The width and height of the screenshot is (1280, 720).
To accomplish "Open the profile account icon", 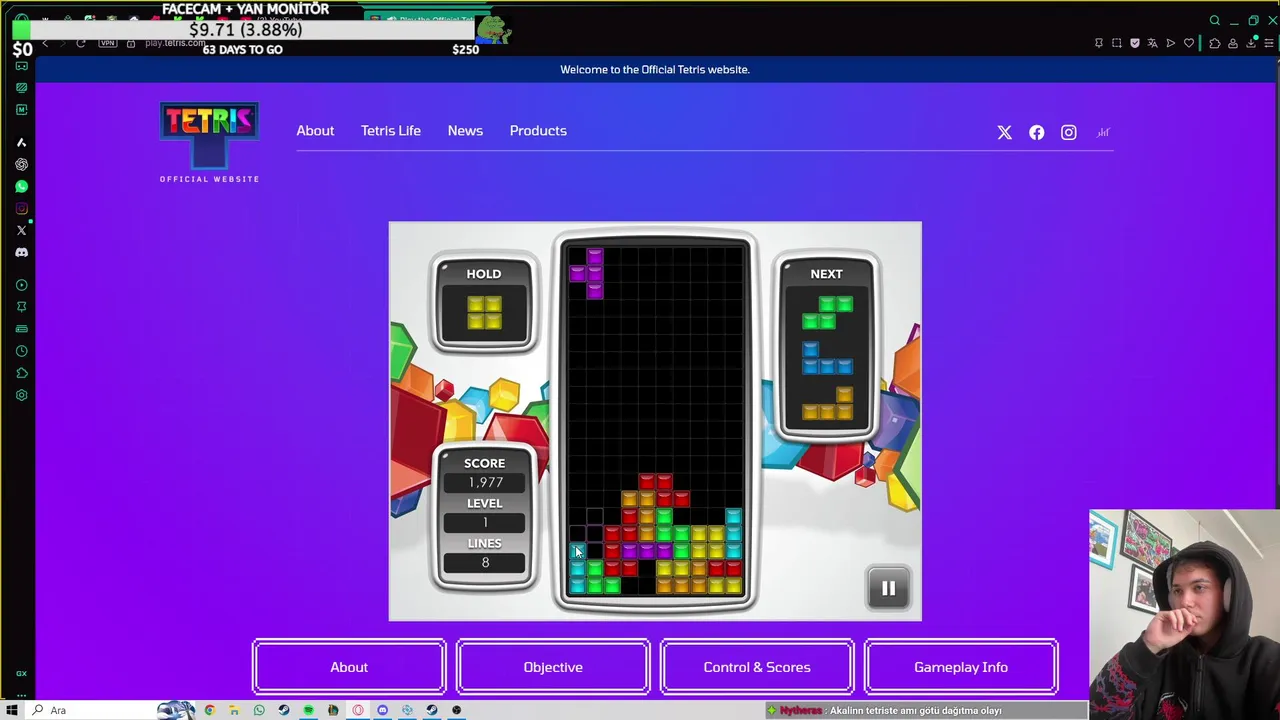I will [x=1232, y=43].
